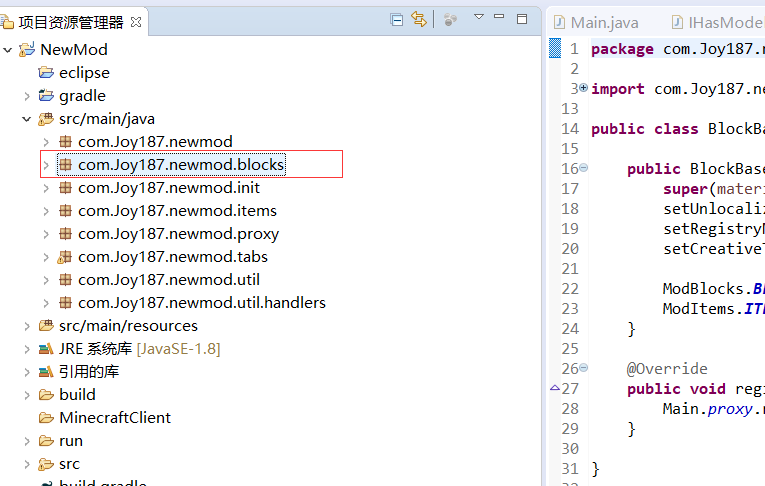Open the Project Explorer view menu dropdown
The image size is (765, 486).
click(x=479, y=17)
